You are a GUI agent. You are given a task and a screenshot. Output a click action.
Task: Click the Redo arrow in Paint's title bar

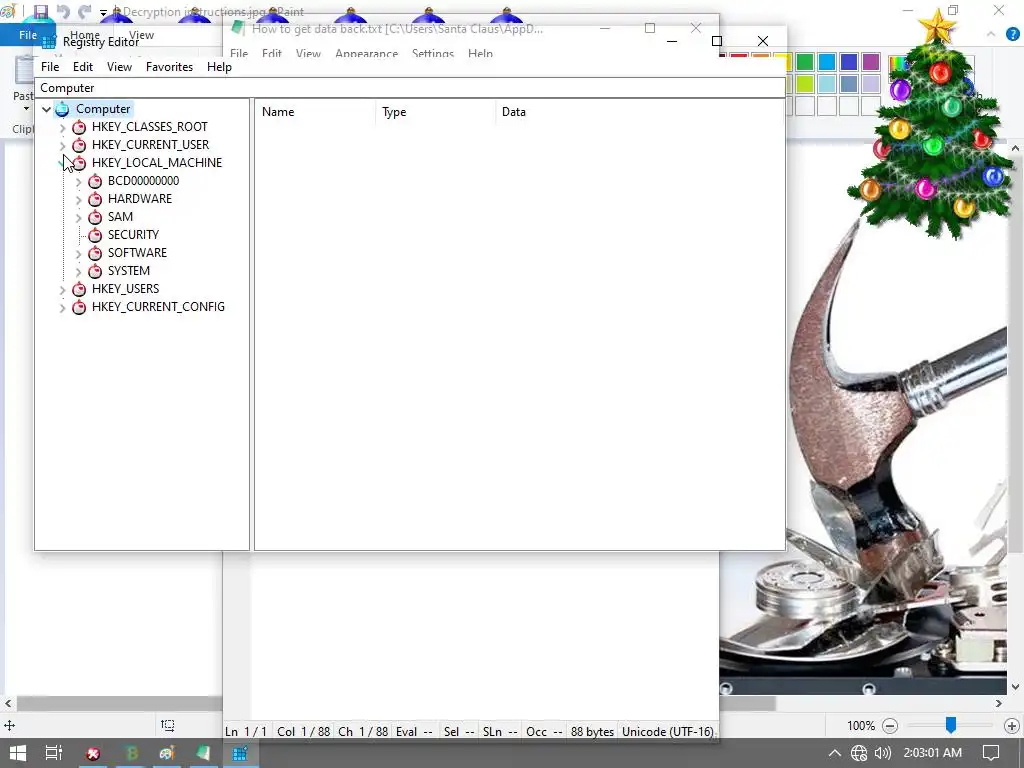click(84, 12)
